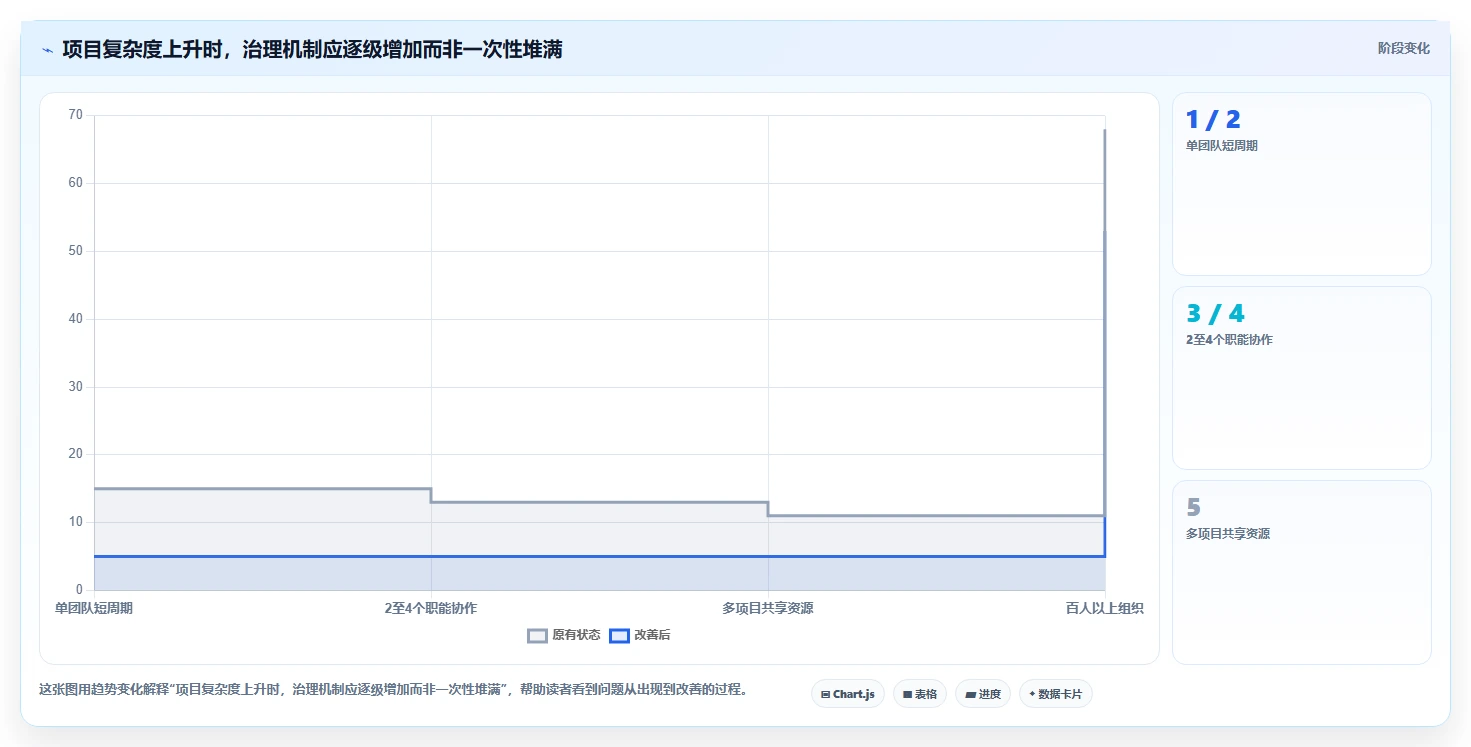This screenshot has width=1471, height=747.
Task: Click the big number 3 / 4
Action: click(x=1215, y=314)
